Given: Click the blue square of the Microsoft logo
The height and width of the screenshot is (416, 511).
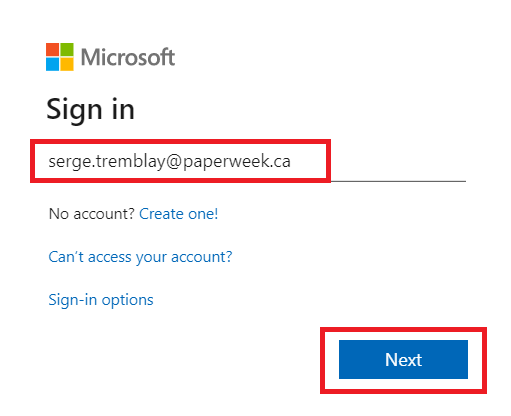Looking at the screenshot, I should (52, 64).
